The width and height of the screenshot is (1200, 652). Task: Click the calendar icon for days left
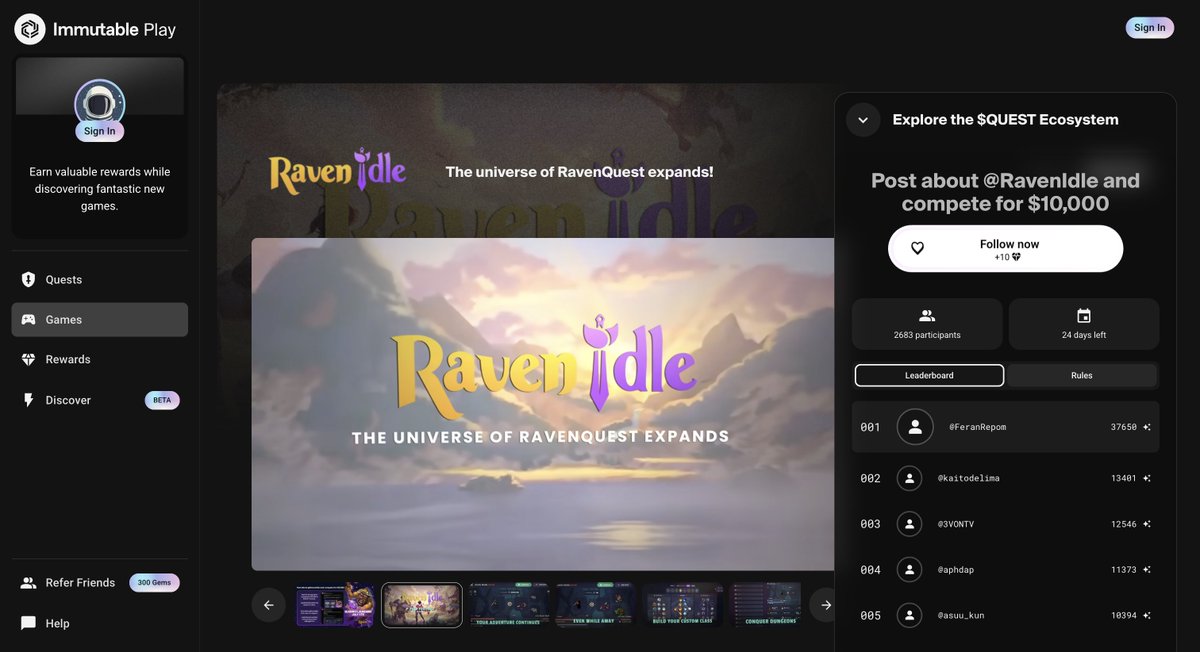pos(1084,316)
